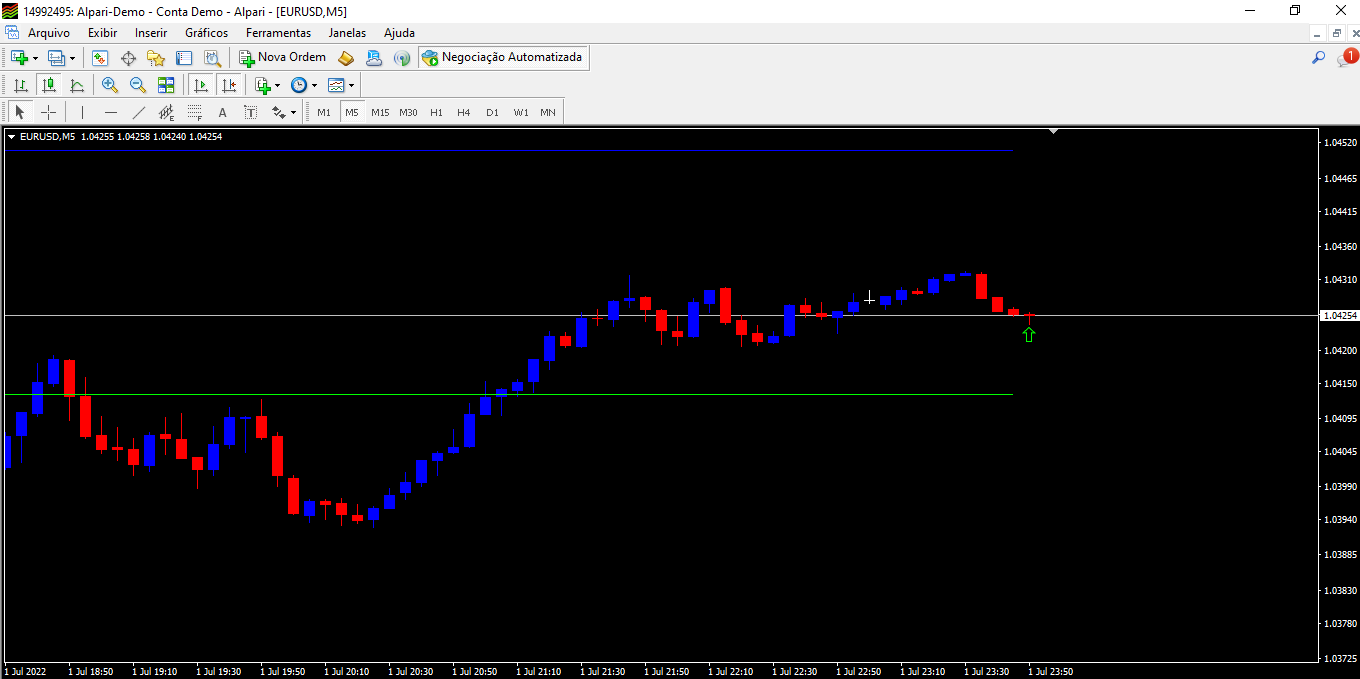Set timeframe to W1
The height and width of the screenshot is (679, 1360).
[521, 112]
